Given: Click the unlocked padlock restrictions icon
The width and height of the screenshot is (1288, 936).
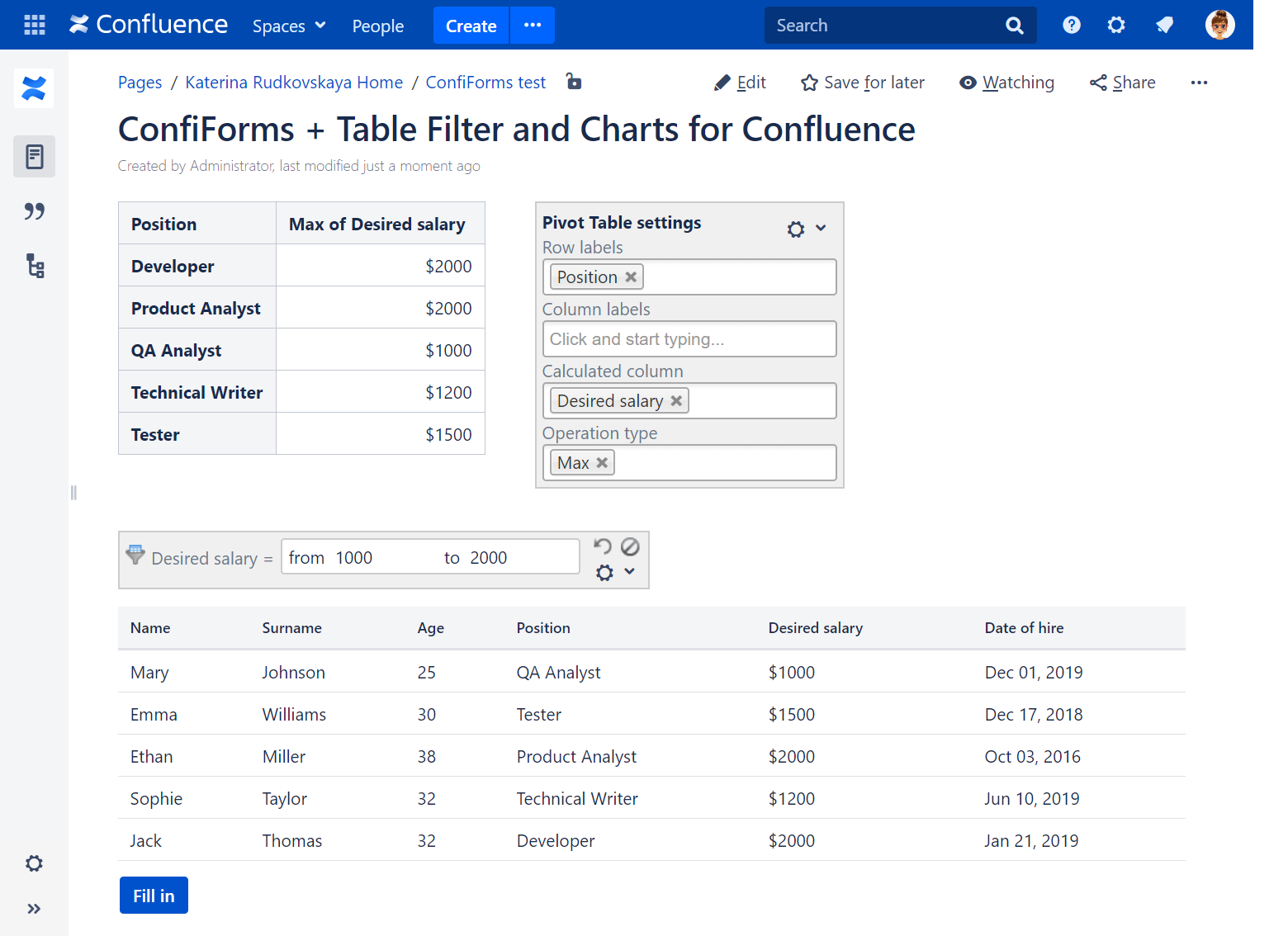Looking at the screenshot, I should pyautogui.click(x=574, y=82).
